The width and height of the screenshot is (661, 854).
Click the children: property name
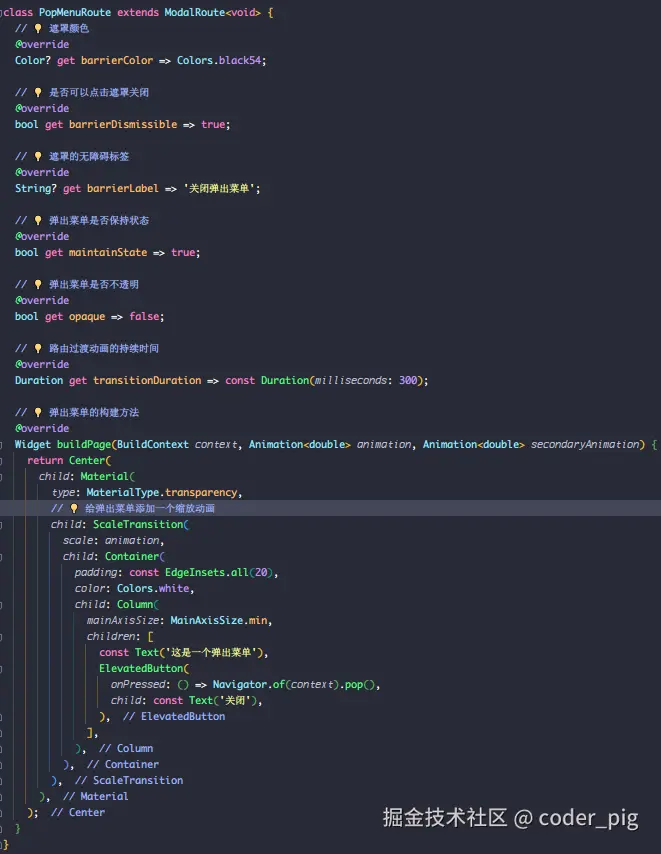pos(113,637)
